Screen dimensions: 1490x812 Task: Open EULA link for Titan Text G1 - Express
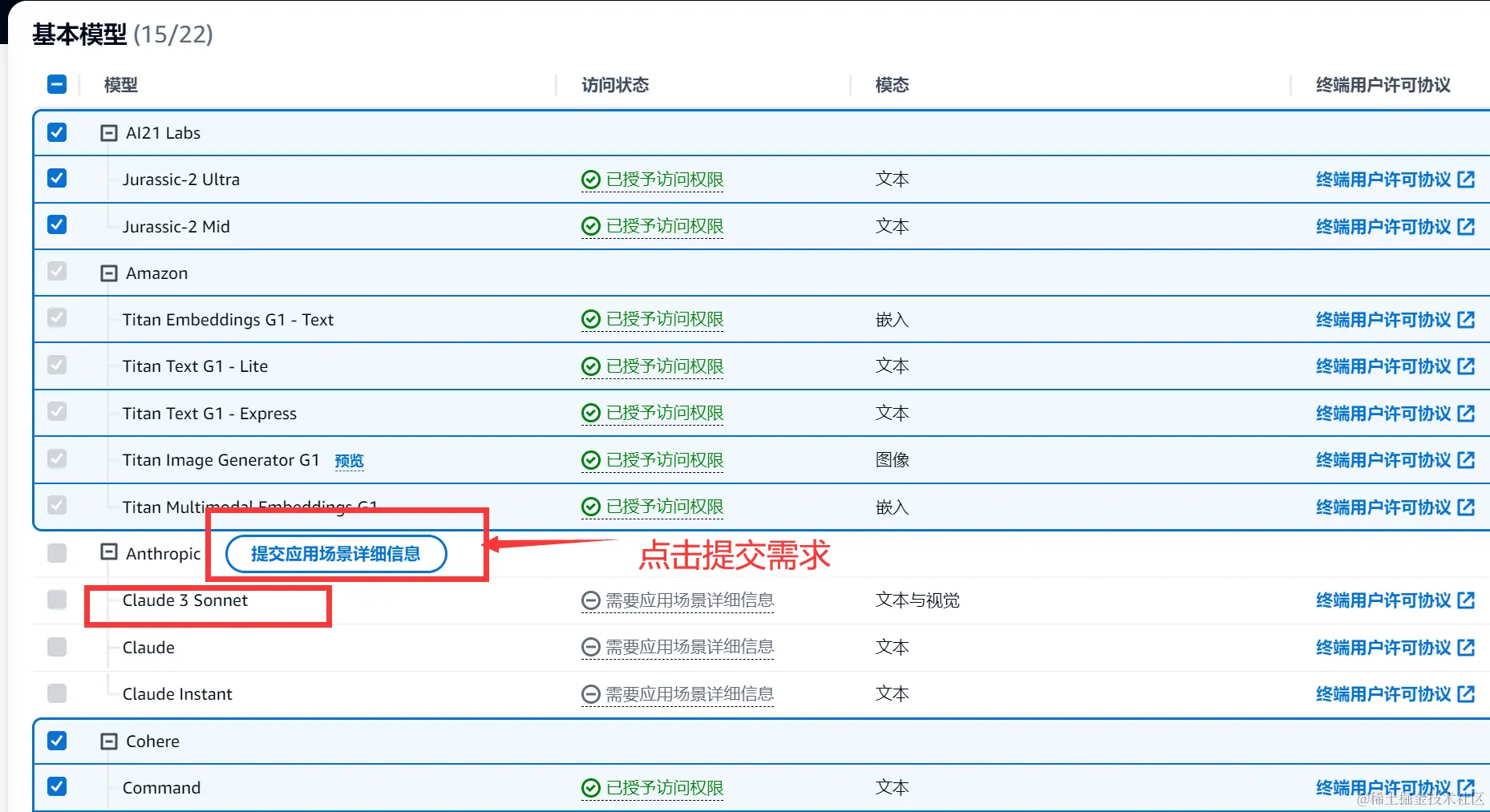coord(1395,414)
